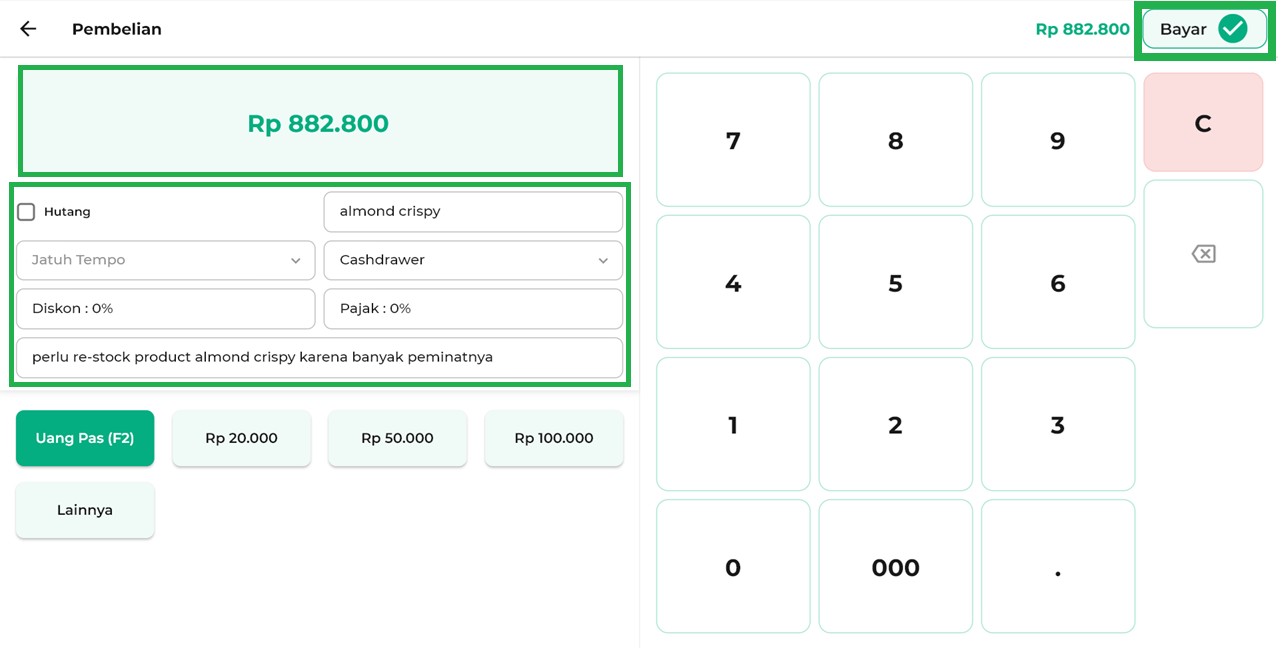Viewport: 1278px width, 648px height.
Task: Click the green checkmark Bayar icon
Action: [x=1232, y=29]
